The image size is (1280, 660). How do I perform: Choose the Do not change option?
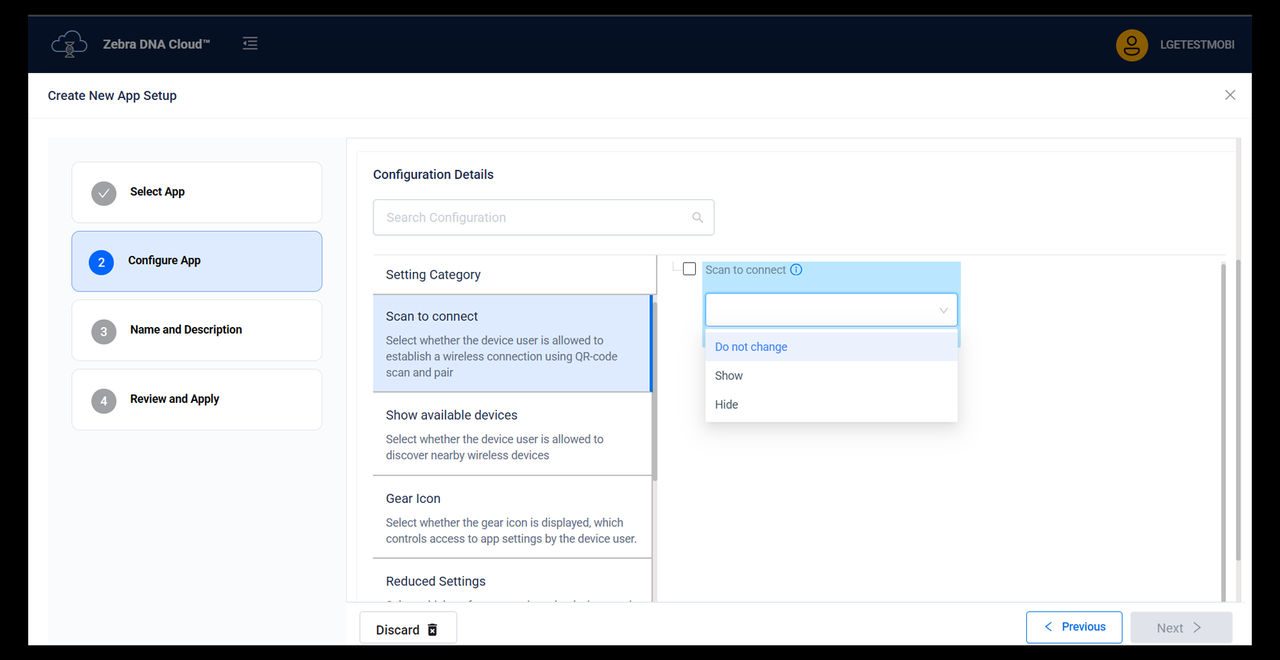pos(750,346)
